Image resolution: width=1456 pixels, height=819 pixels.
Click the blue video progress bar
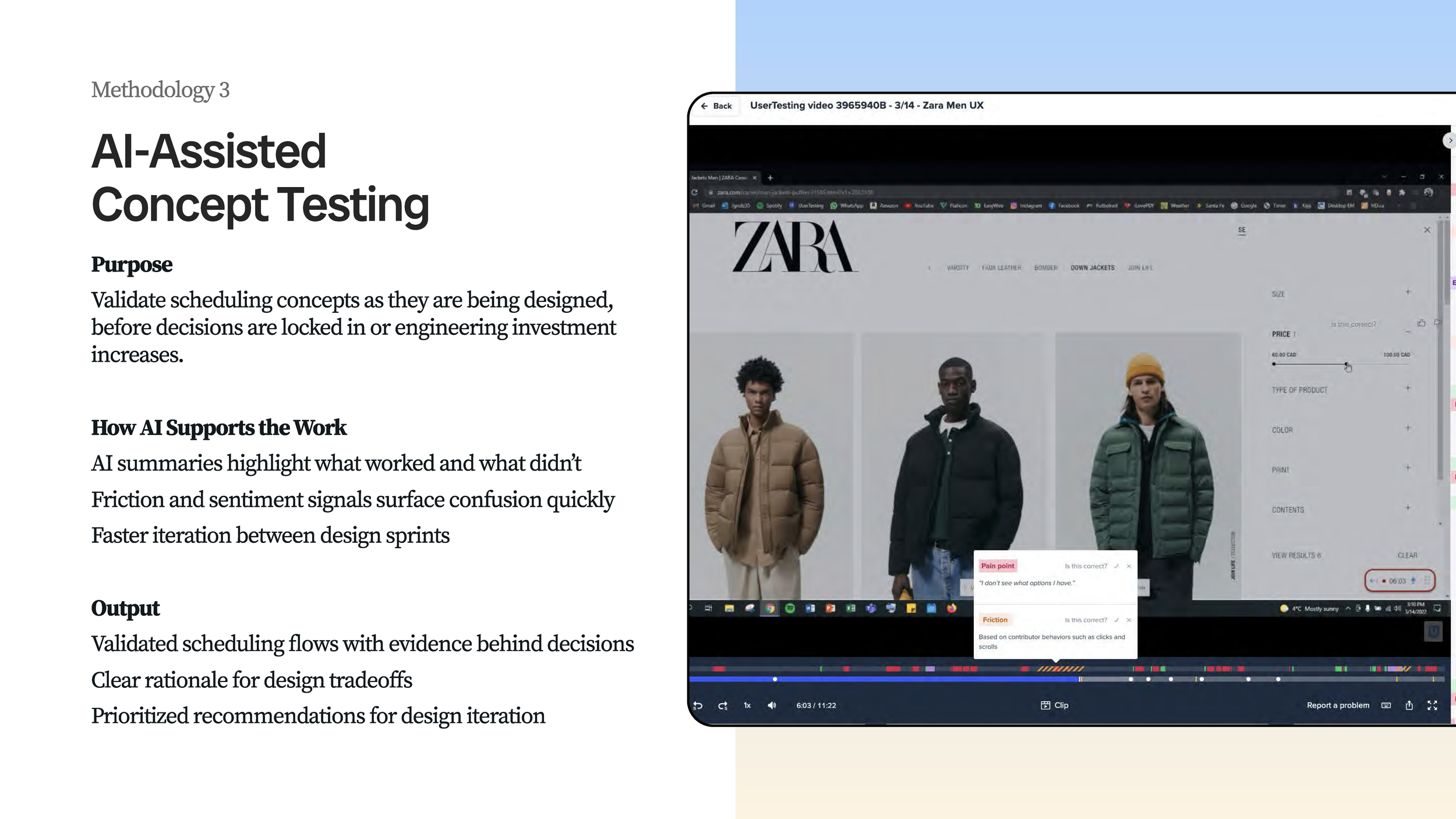tap(874, 679)
